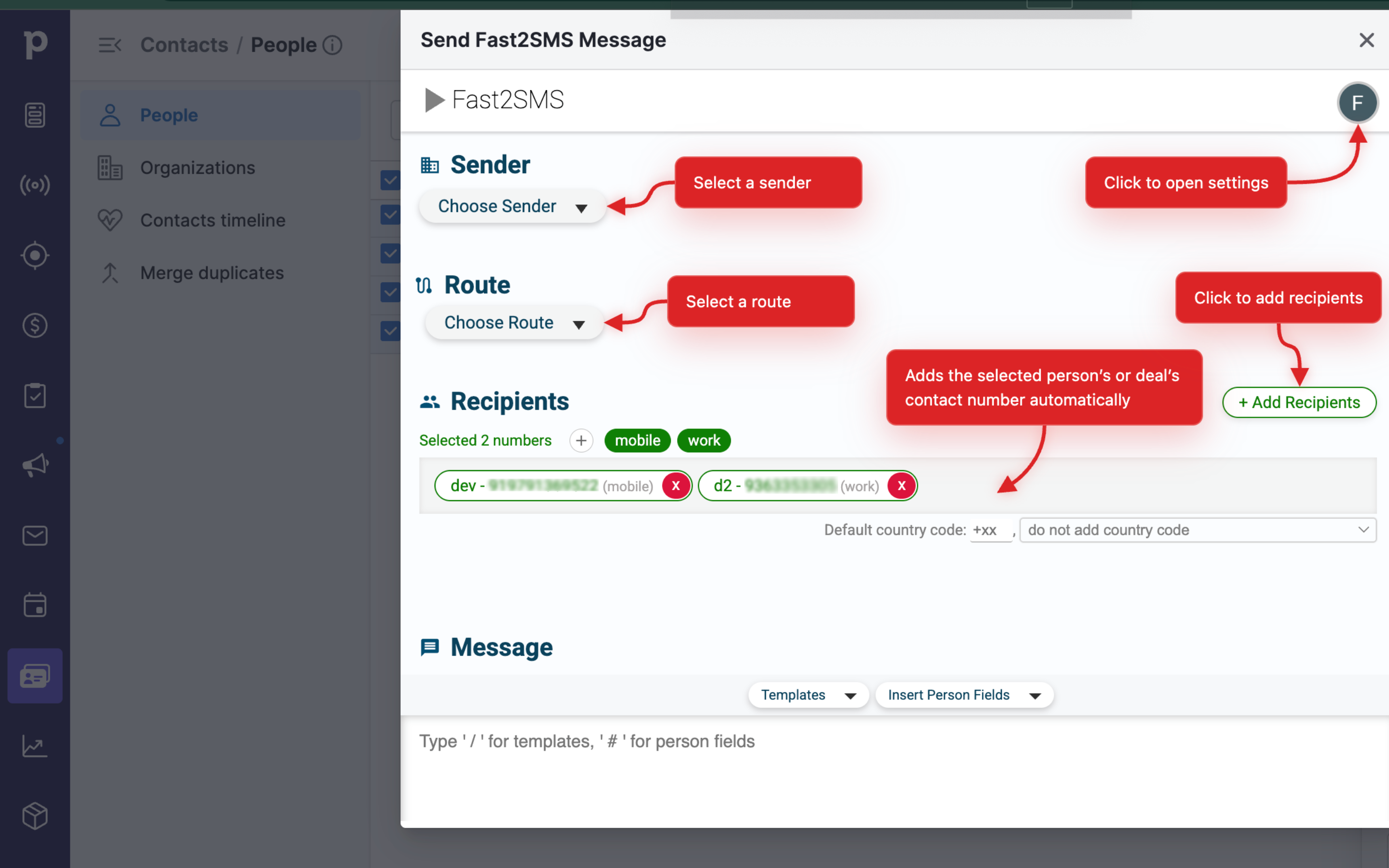1389x868 pixels.
Task: Open the Insights chart icon in sidebar
Action: pos(34,746)
